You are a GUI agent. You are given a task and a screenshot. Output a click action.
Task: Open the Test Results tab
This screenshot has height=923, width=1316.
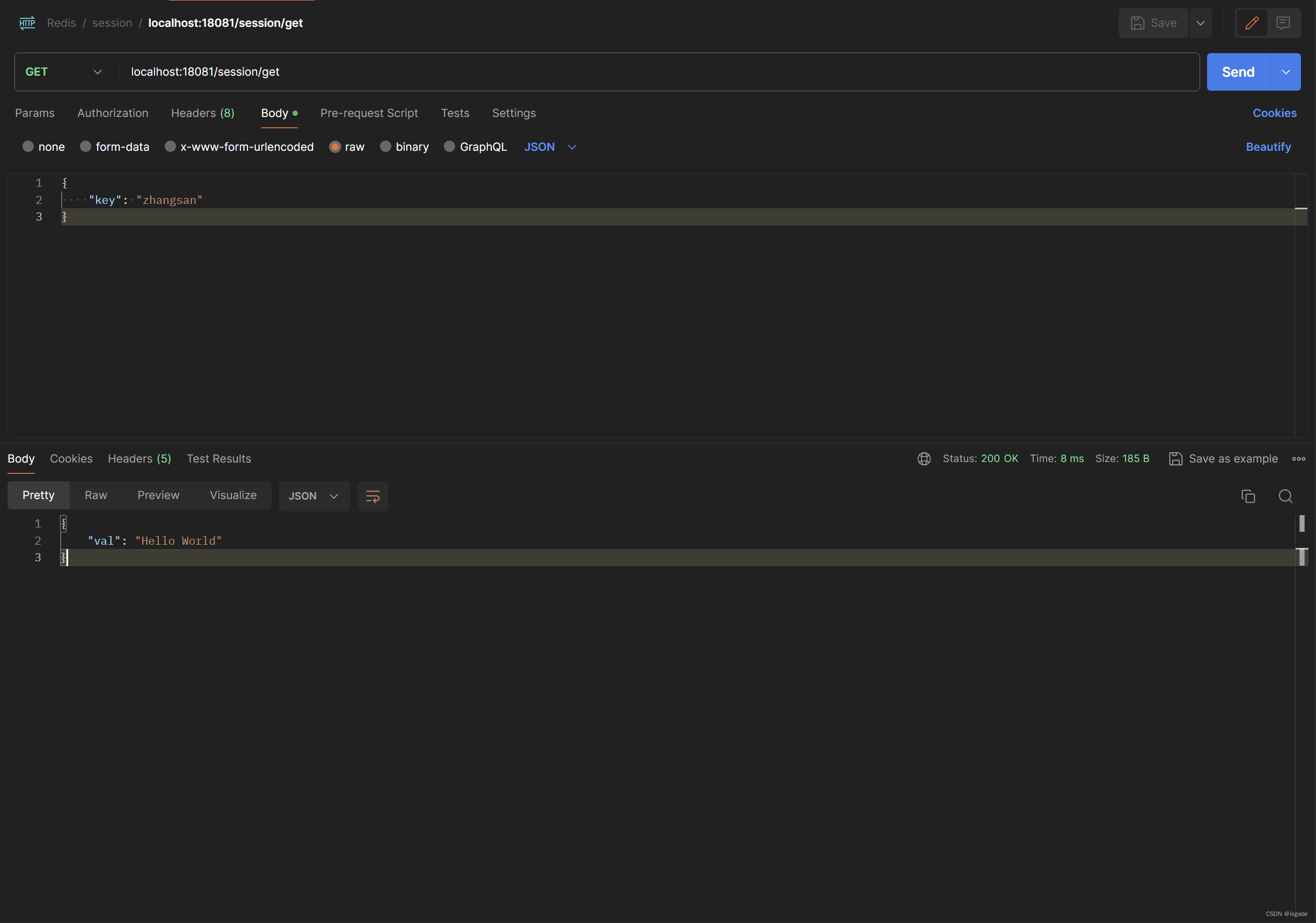pyautogui.click(x=219, y=458)
